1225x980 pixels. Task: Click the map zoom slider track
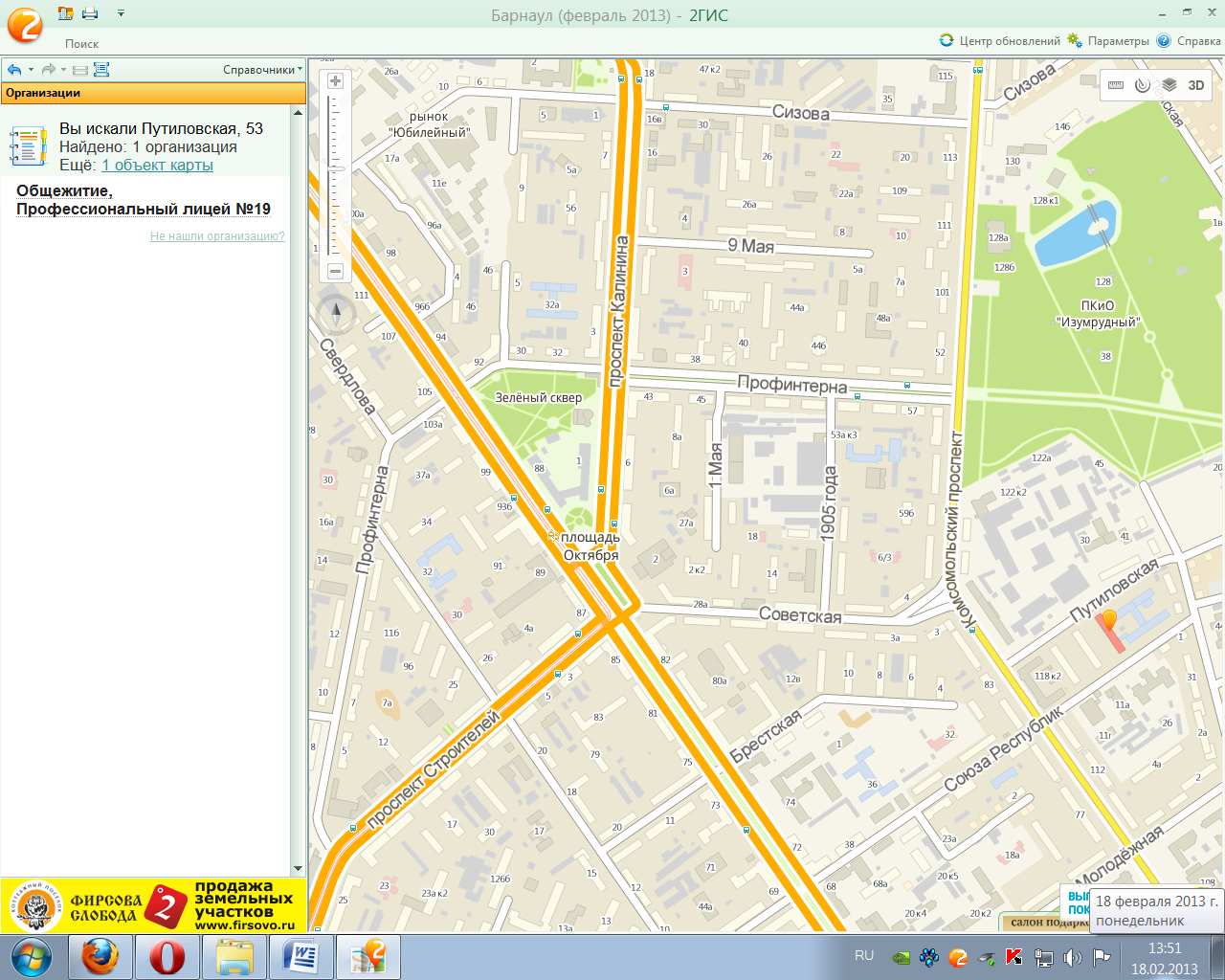pos(335,176)
